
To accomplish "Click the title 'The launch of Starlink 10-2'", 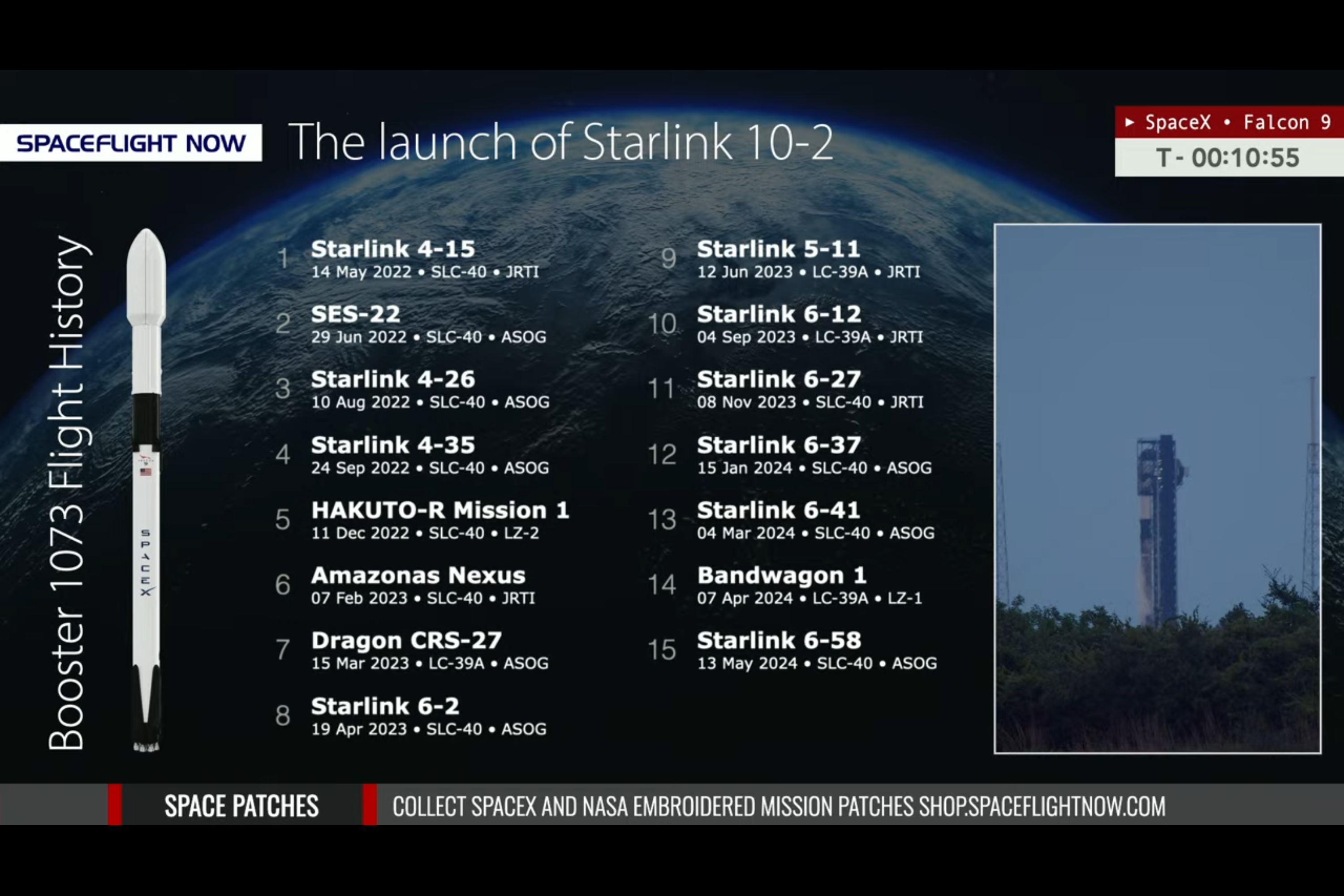I will [x=560, y=142].
